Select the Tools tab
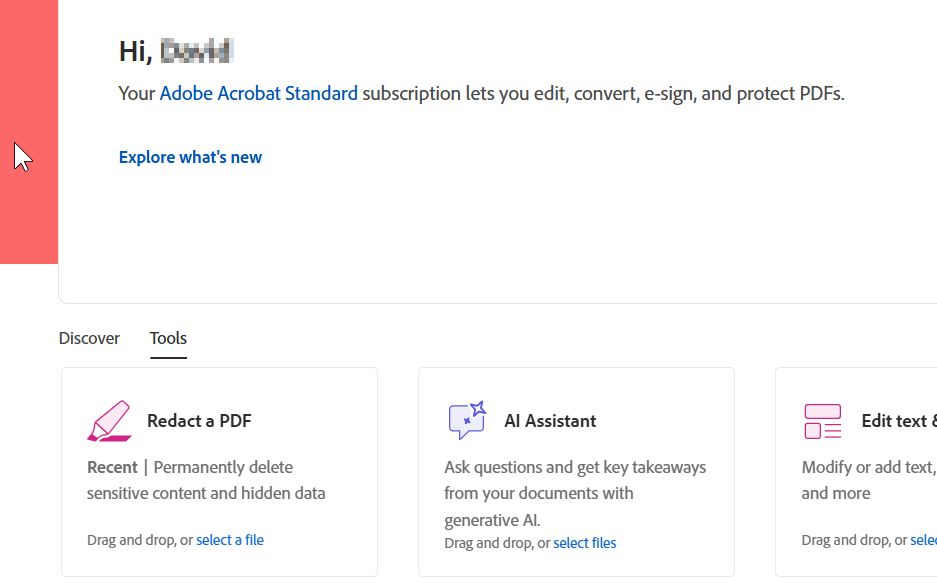The height and width of the screenshot is (583, 937). pyautogui.click(x=168, y=338)
